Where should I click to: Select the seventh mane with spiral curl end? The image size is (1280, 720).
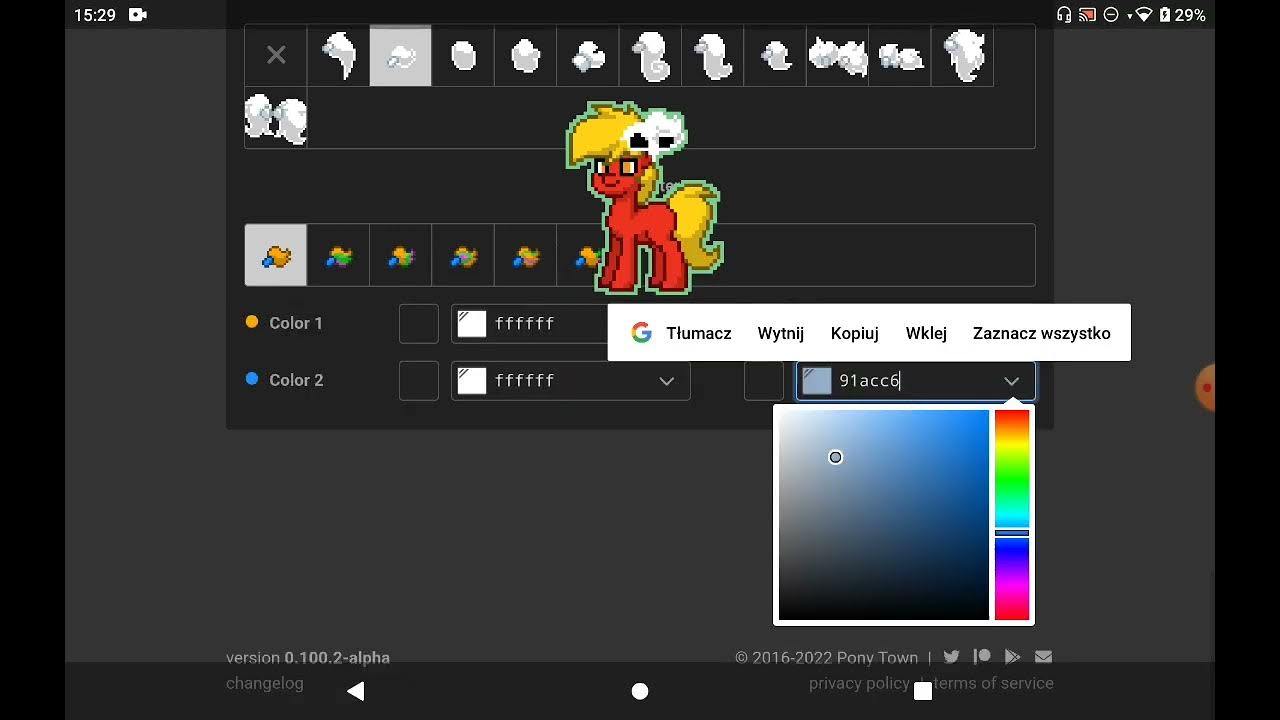(x=650, y=55)
